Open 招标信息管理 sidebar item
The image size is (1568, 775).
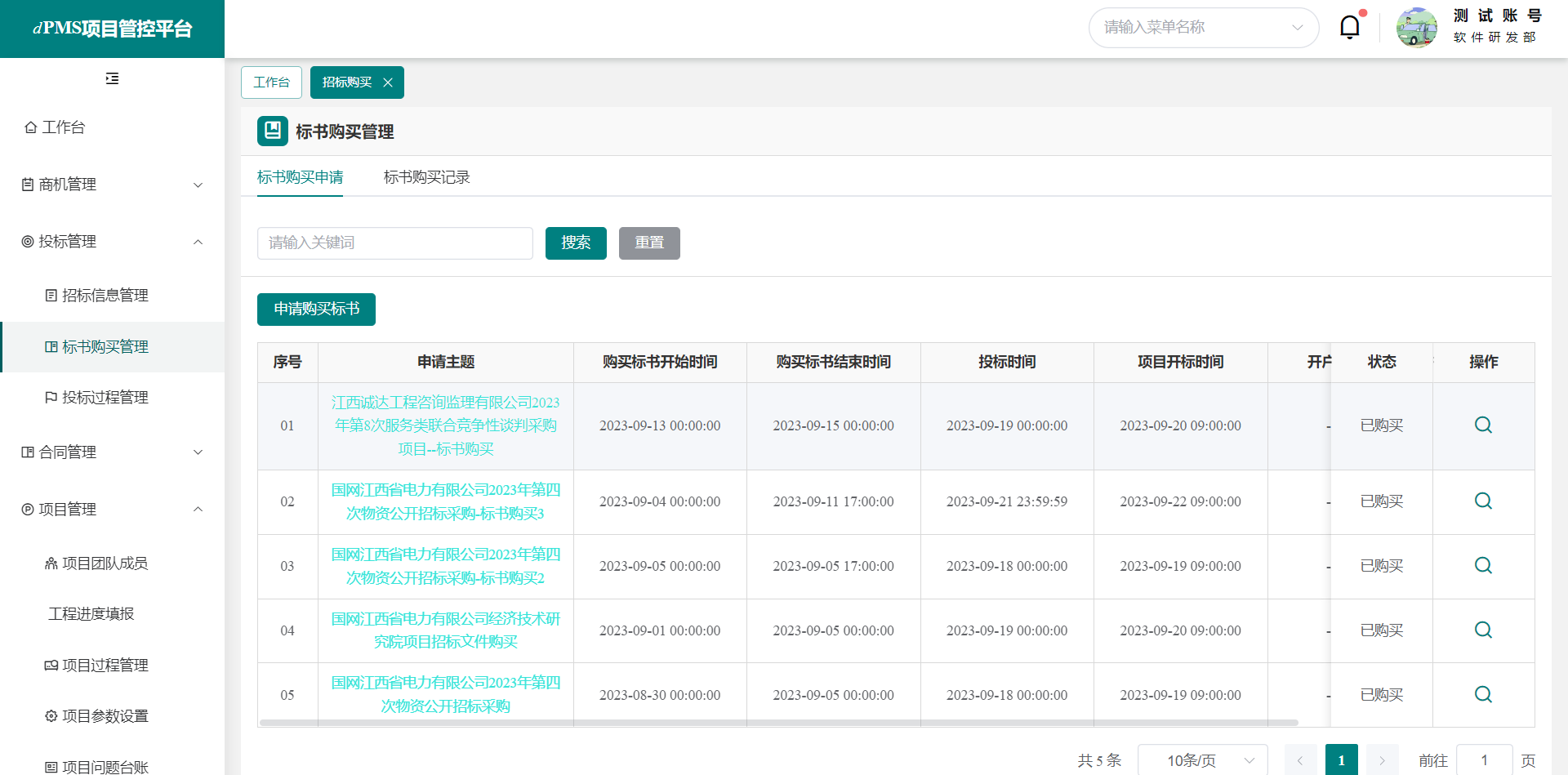pos(112,296)
